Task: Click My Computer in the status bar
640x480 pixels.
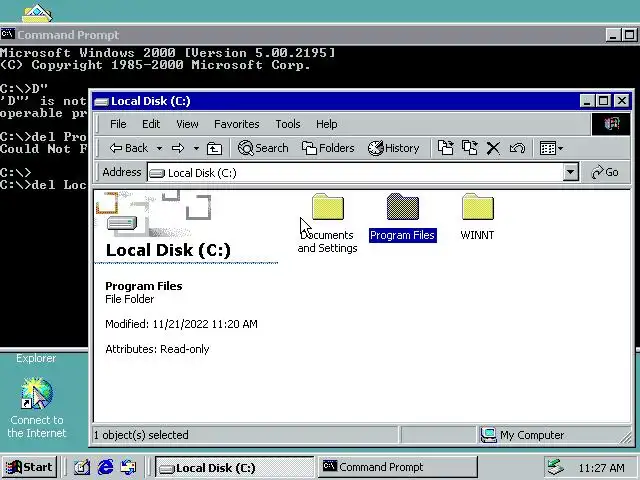Action: click(522, 435)
